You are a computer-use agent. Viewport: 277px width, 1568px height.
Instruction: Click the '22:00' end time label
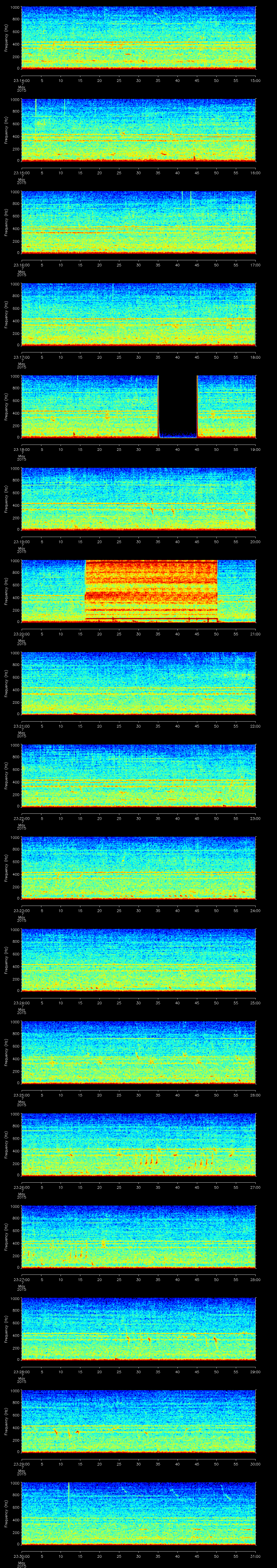[256, 726]
